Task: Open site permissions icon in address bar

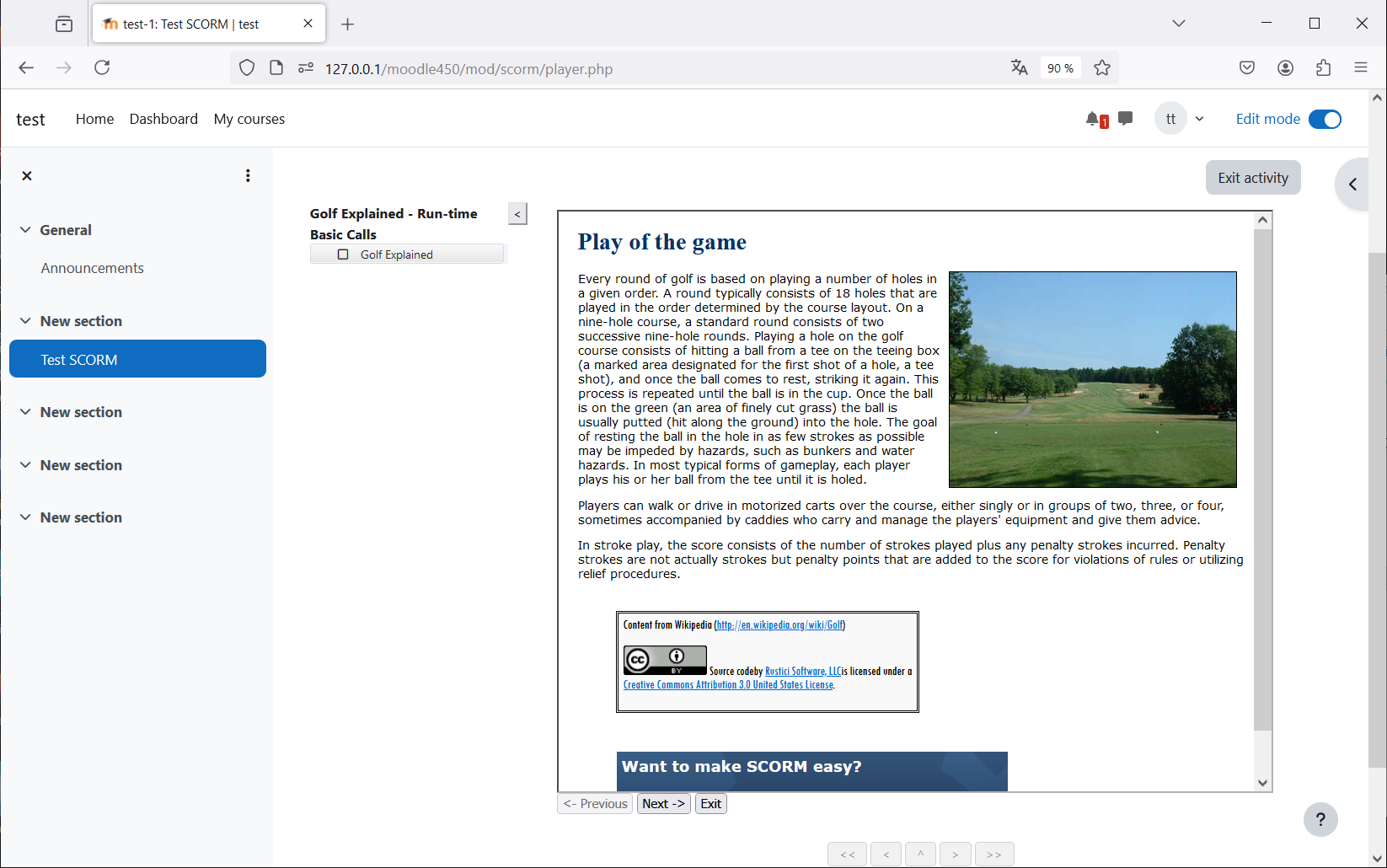Action: [306, 68]
